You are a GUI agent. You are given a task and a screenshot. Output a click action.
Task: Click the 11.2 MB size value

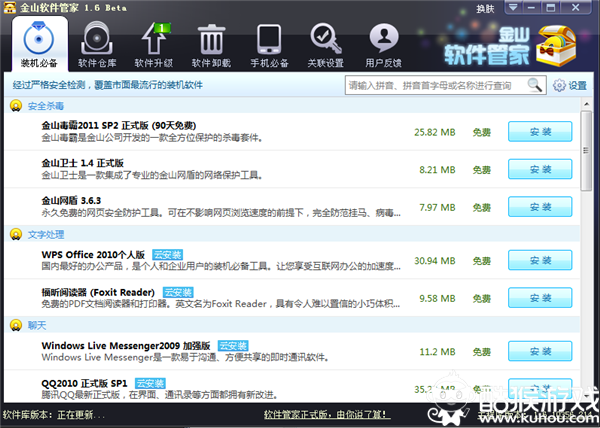coord(437,352)
